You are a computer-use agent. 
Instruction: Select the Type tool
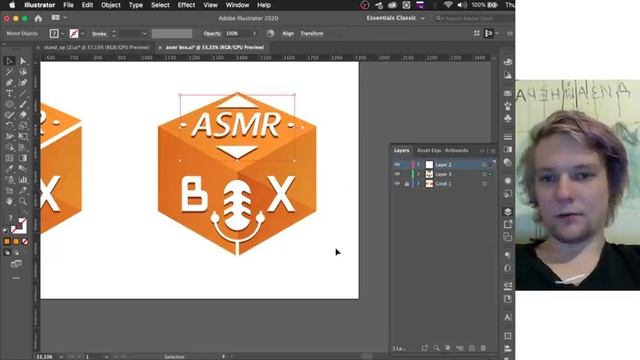pos(9,93)
